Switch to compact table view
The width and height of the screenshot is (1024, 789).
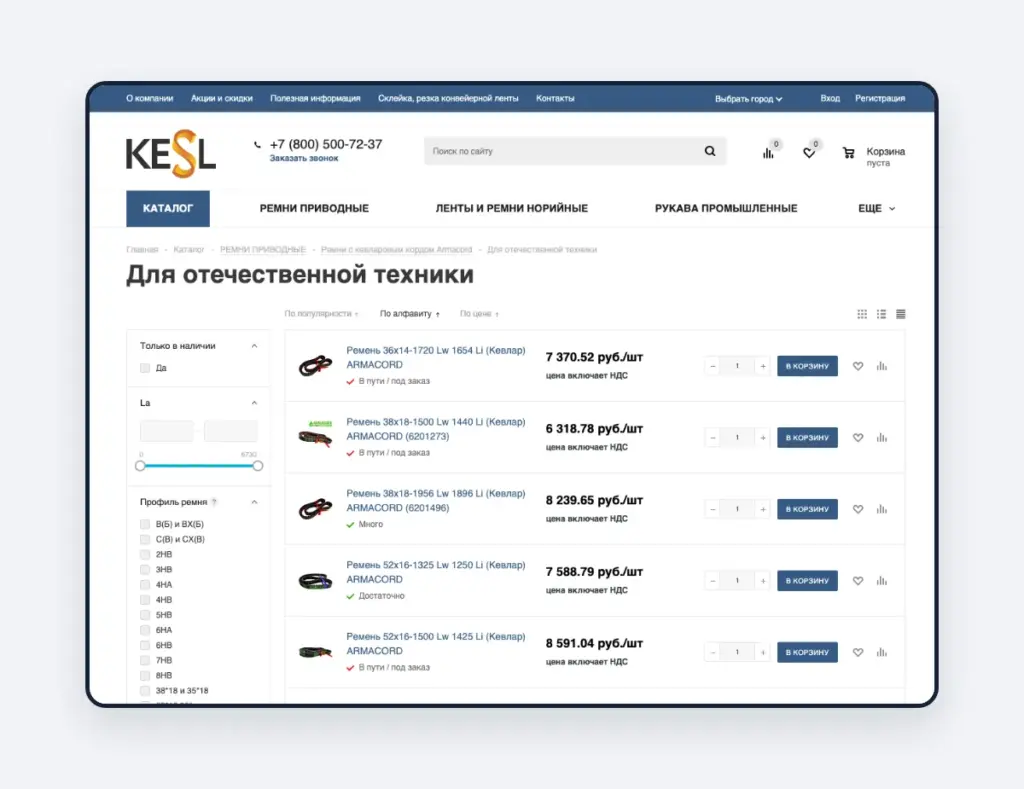point(901,314)
